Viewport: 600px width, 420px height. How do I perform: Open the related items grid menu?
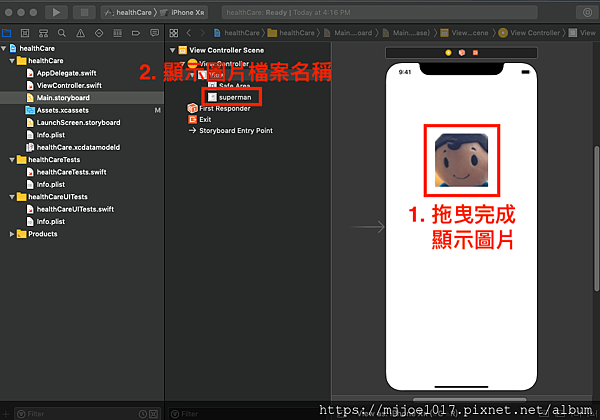[174, 33]
